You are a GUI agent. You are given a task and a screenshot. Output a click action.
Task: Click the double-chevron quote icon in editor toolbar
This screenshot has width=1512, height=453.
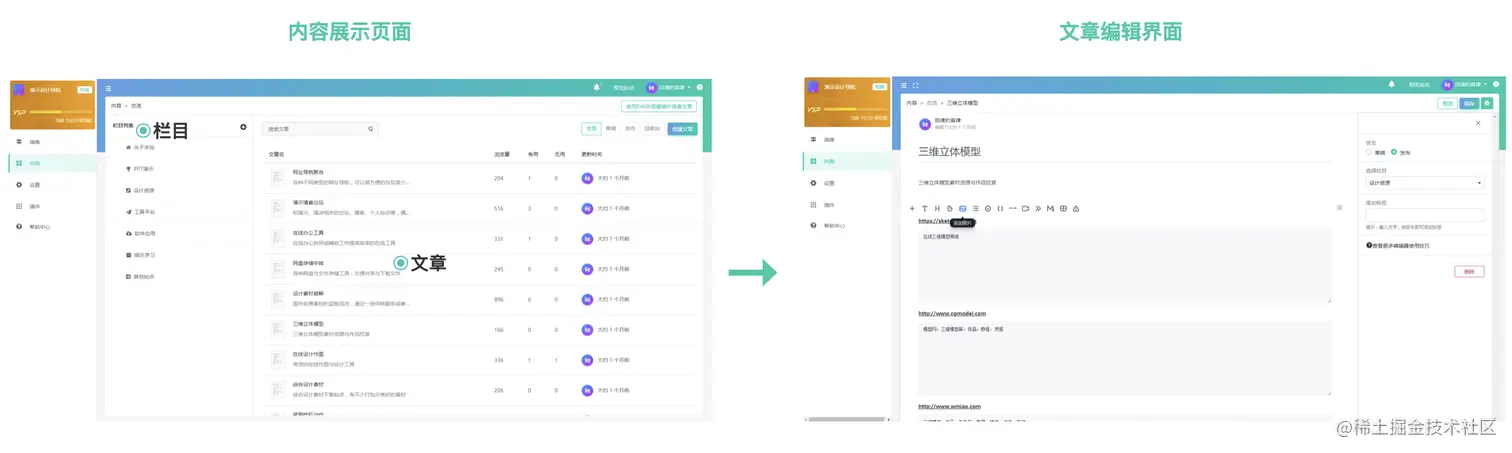1038,208
